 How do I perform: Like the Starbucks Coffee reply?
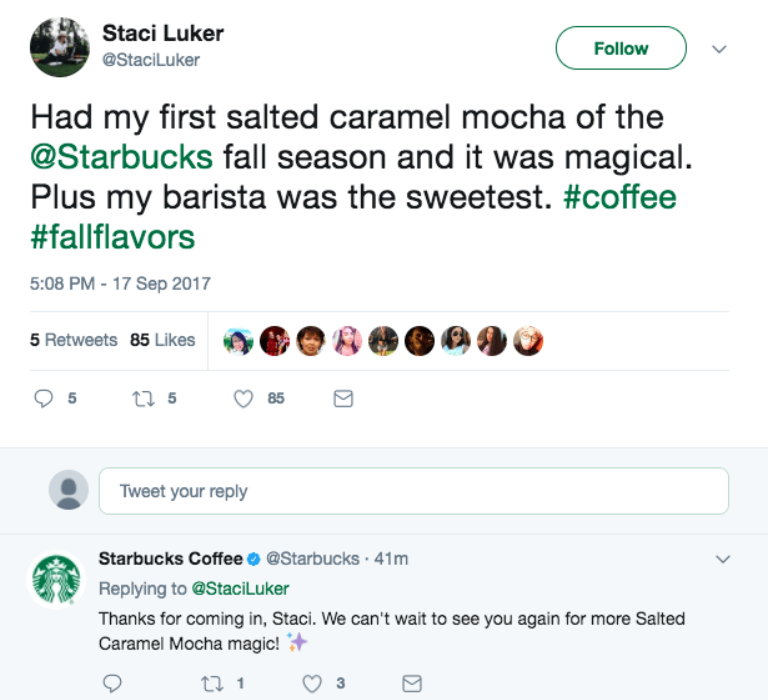pyautogui.click(x=312, y=684)
